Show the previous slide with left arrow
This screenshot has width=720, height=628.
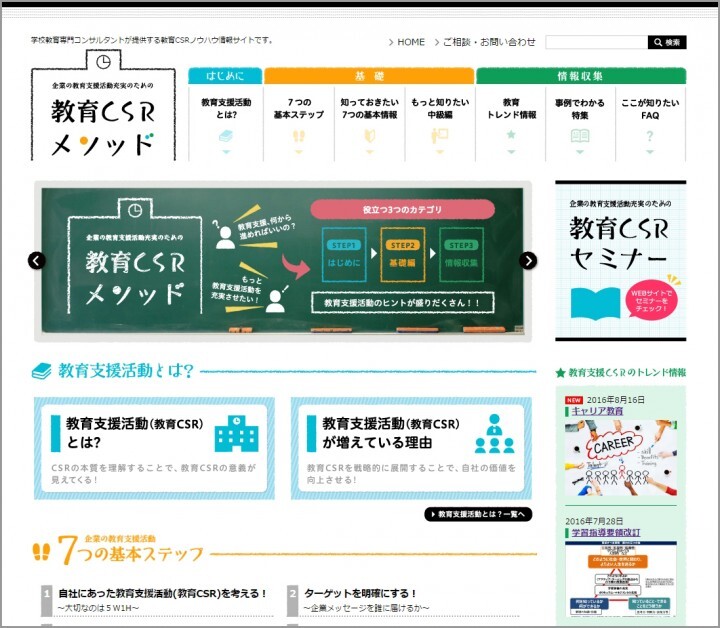click(x=36, y=261)
